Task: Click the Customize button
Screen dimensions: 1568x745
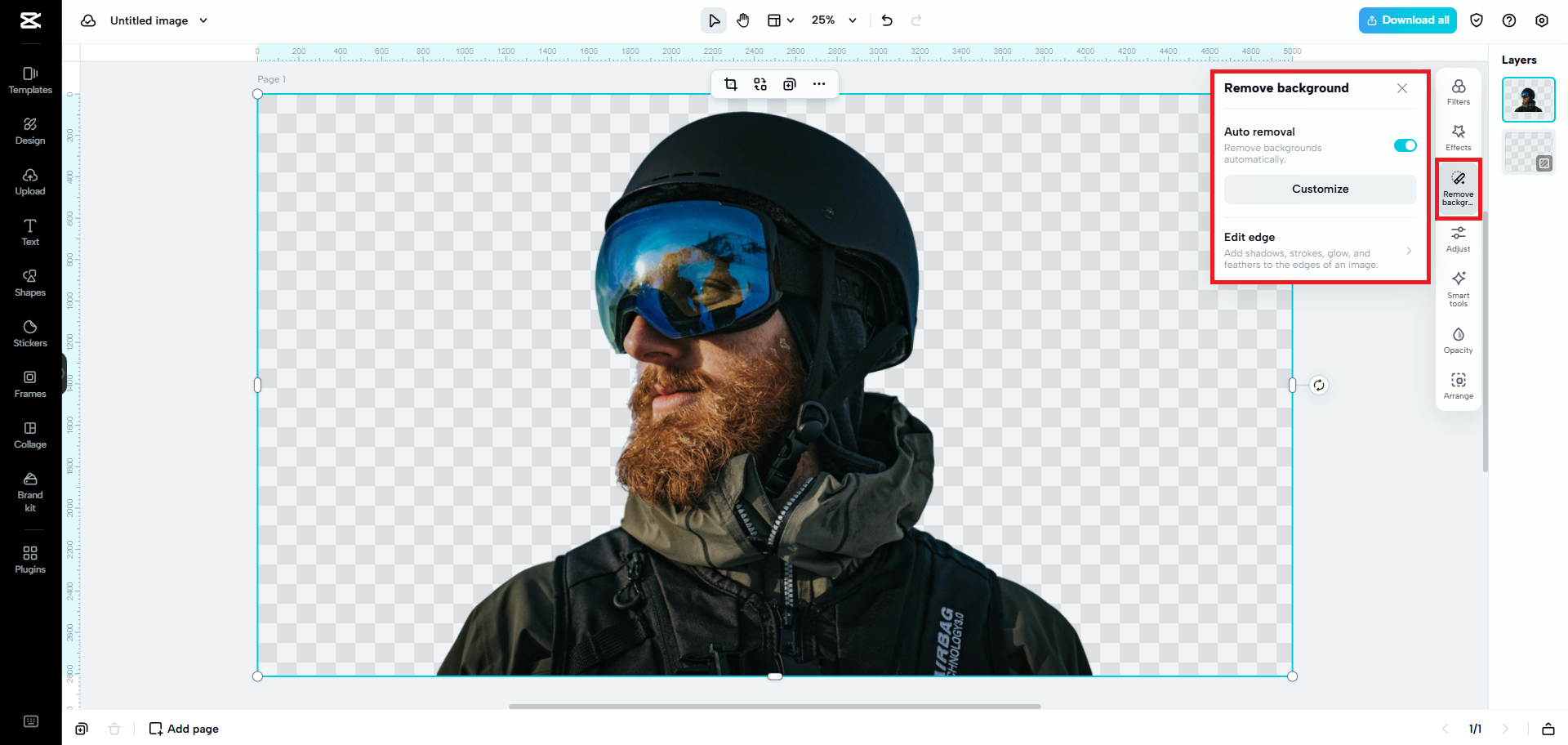Action: (x=1320, y=189)
